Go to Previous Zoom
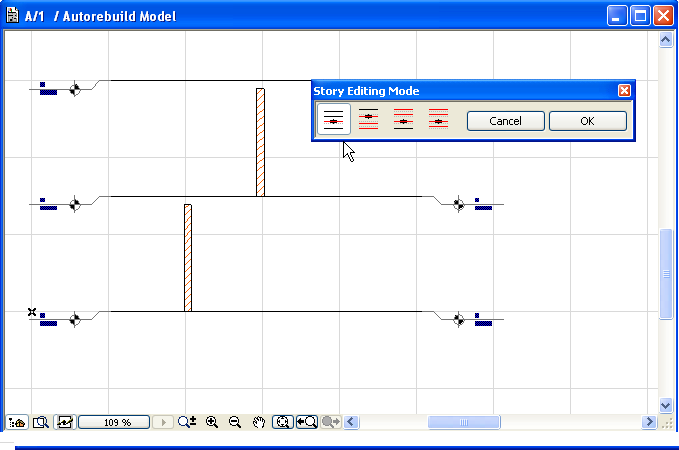This screenshot has height=450, width=679. pos(307,422)
